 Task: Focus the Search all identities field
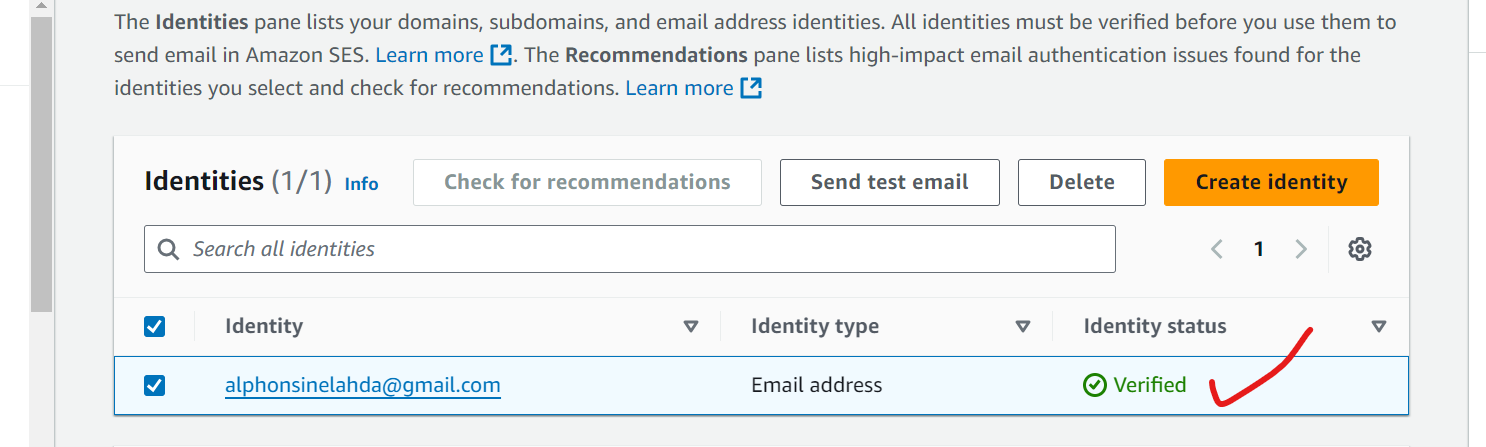click(640, 249)
